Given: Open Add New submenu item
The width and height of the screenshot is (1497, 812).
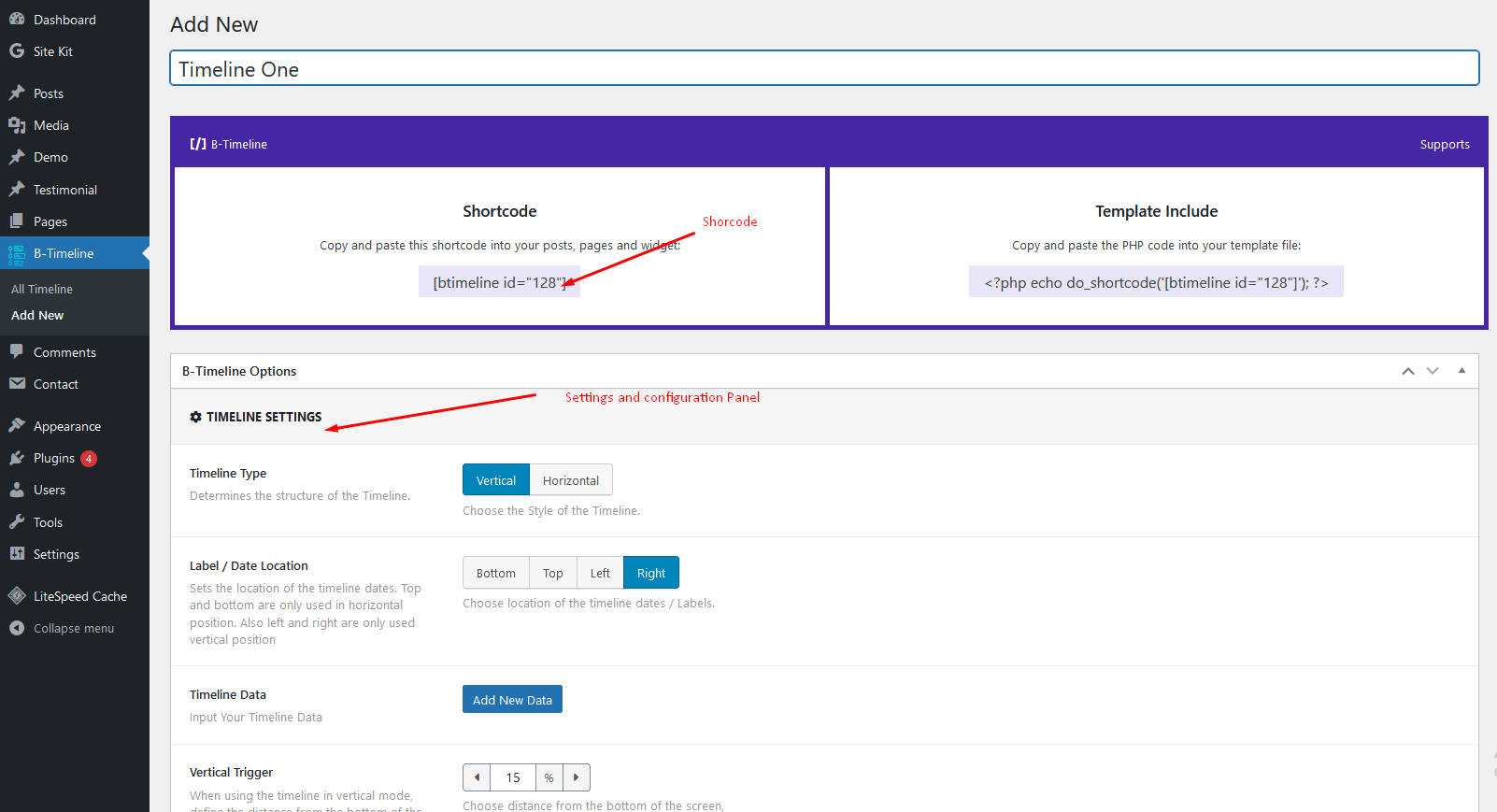Looking at the screenshot, I should pos(37,315).
